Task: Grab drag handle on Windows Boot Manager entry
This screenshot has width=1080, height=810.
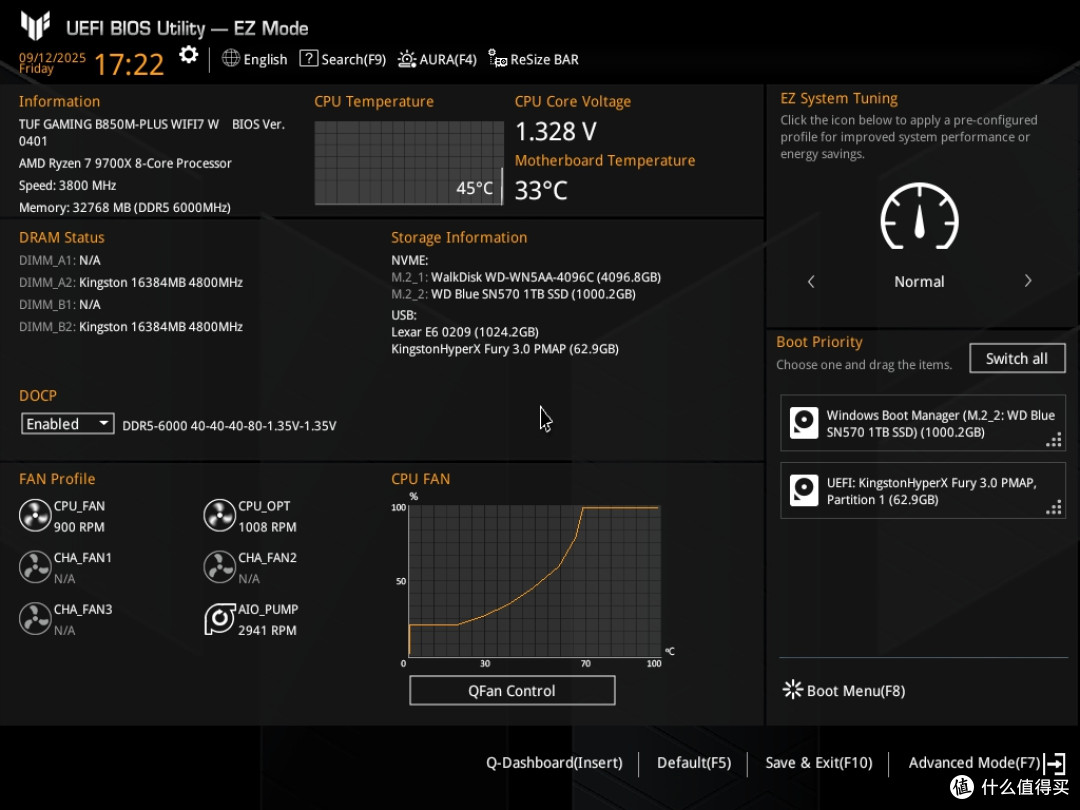Action: [x=1054, y=439]
